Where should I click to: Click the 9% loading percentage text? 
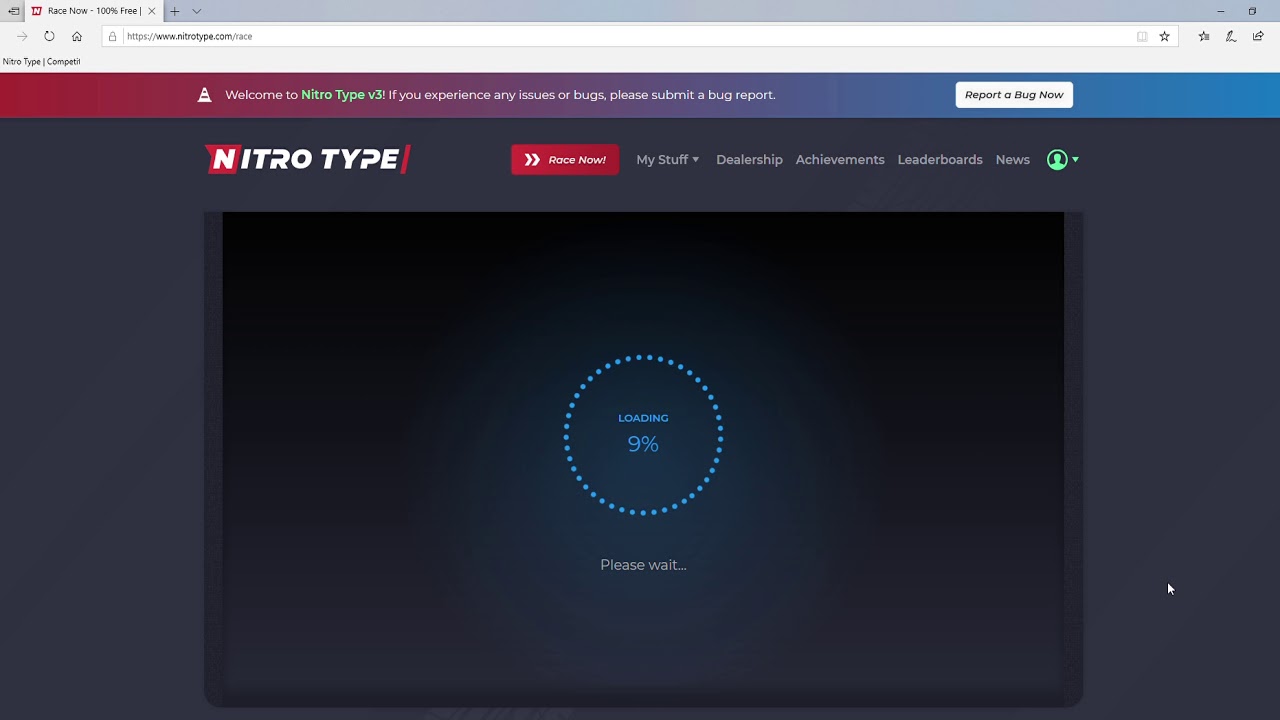643,444
